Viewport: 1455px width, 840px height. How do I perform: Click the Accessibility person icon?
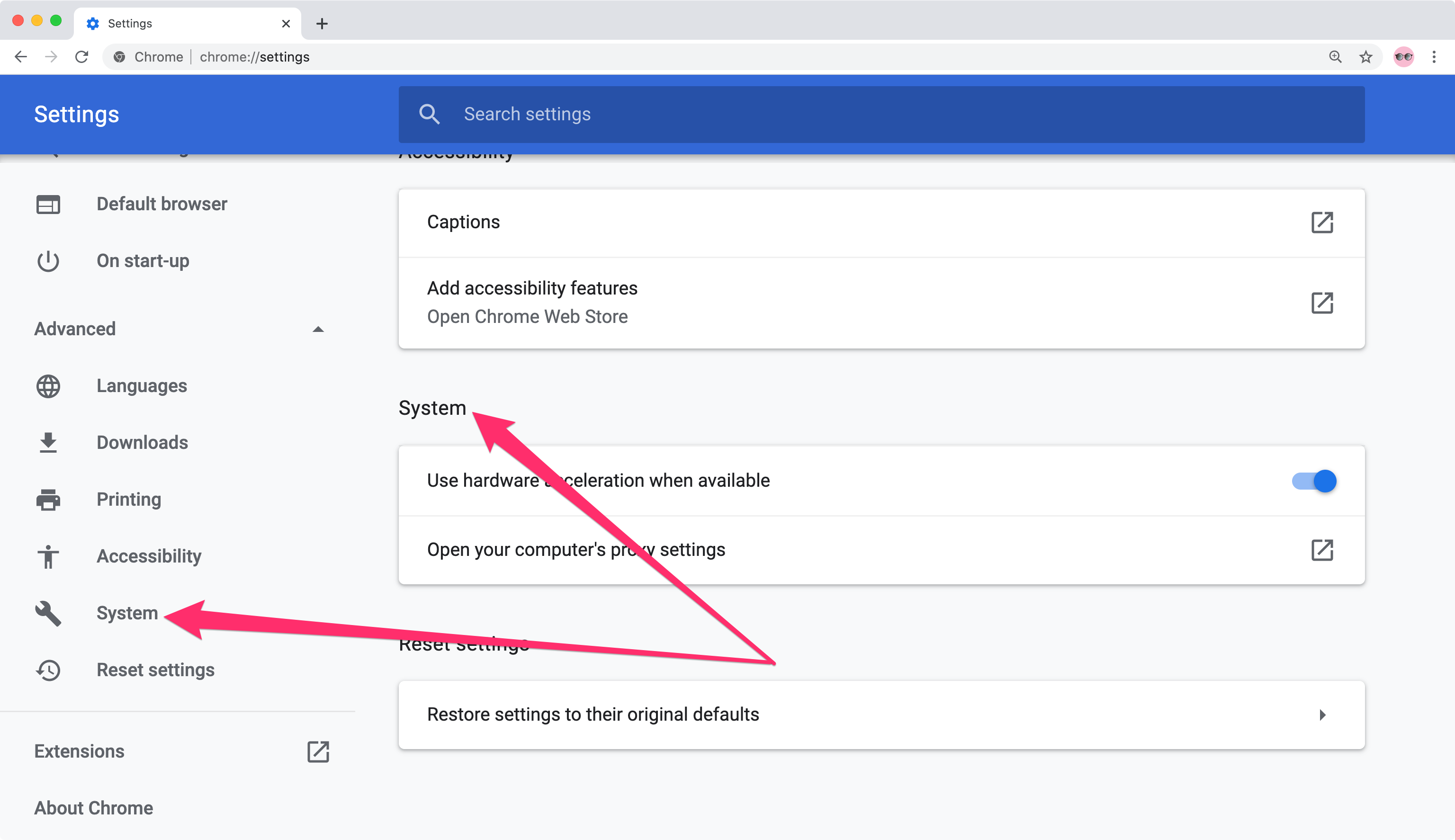48,557
